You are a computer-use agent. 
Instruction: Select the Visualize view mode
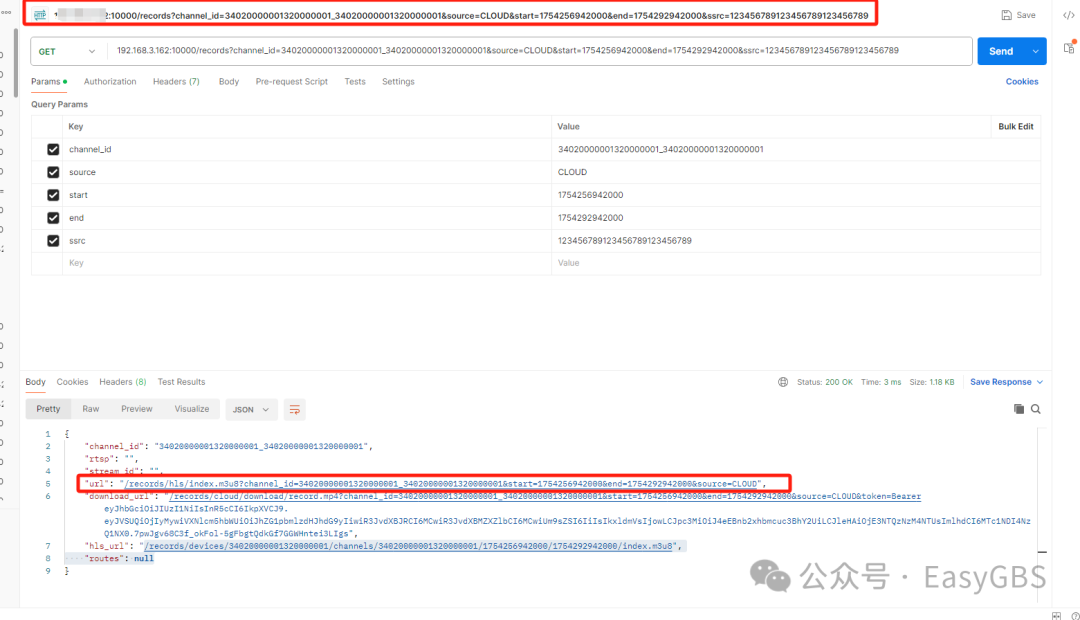(x=191, y=409)
